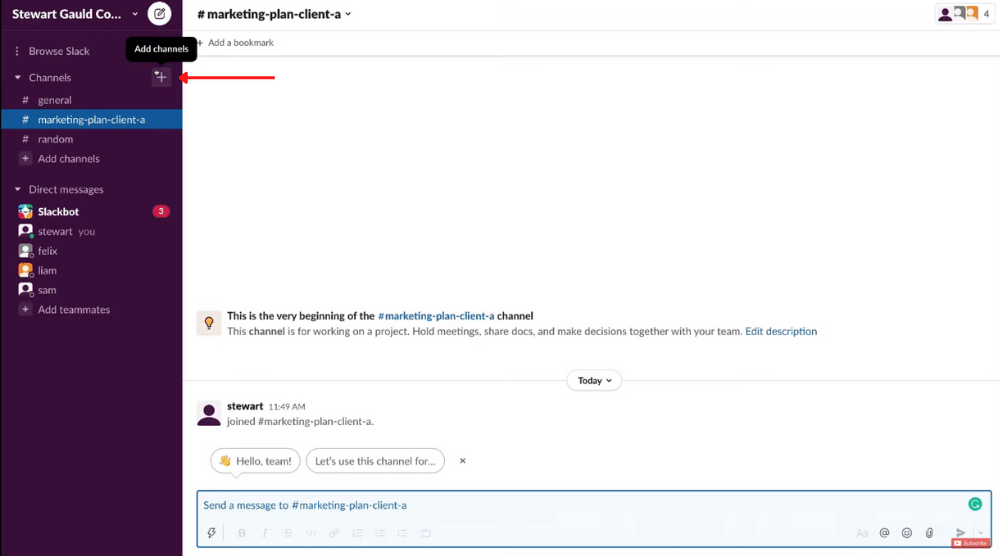Click the Grammarly icon in message box
The width and height of the screenshot is (1000, 556).
[974, 504]
